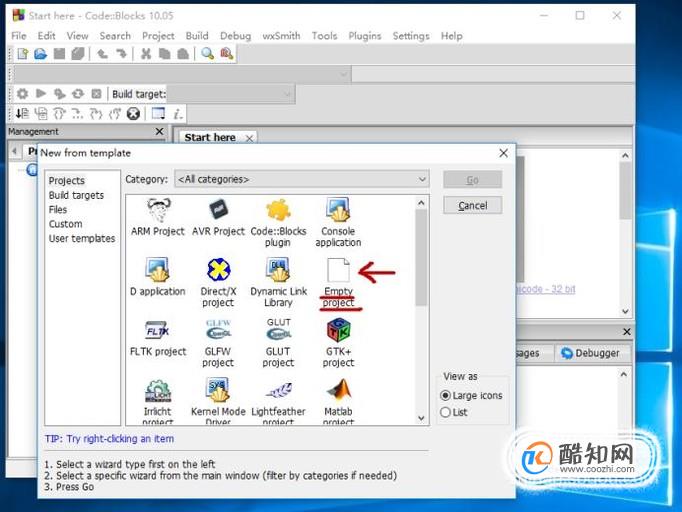Image resolution: width=682 pixels, height=512 pixels.
Task: Close the Start here tab
Action: (249, 138)
